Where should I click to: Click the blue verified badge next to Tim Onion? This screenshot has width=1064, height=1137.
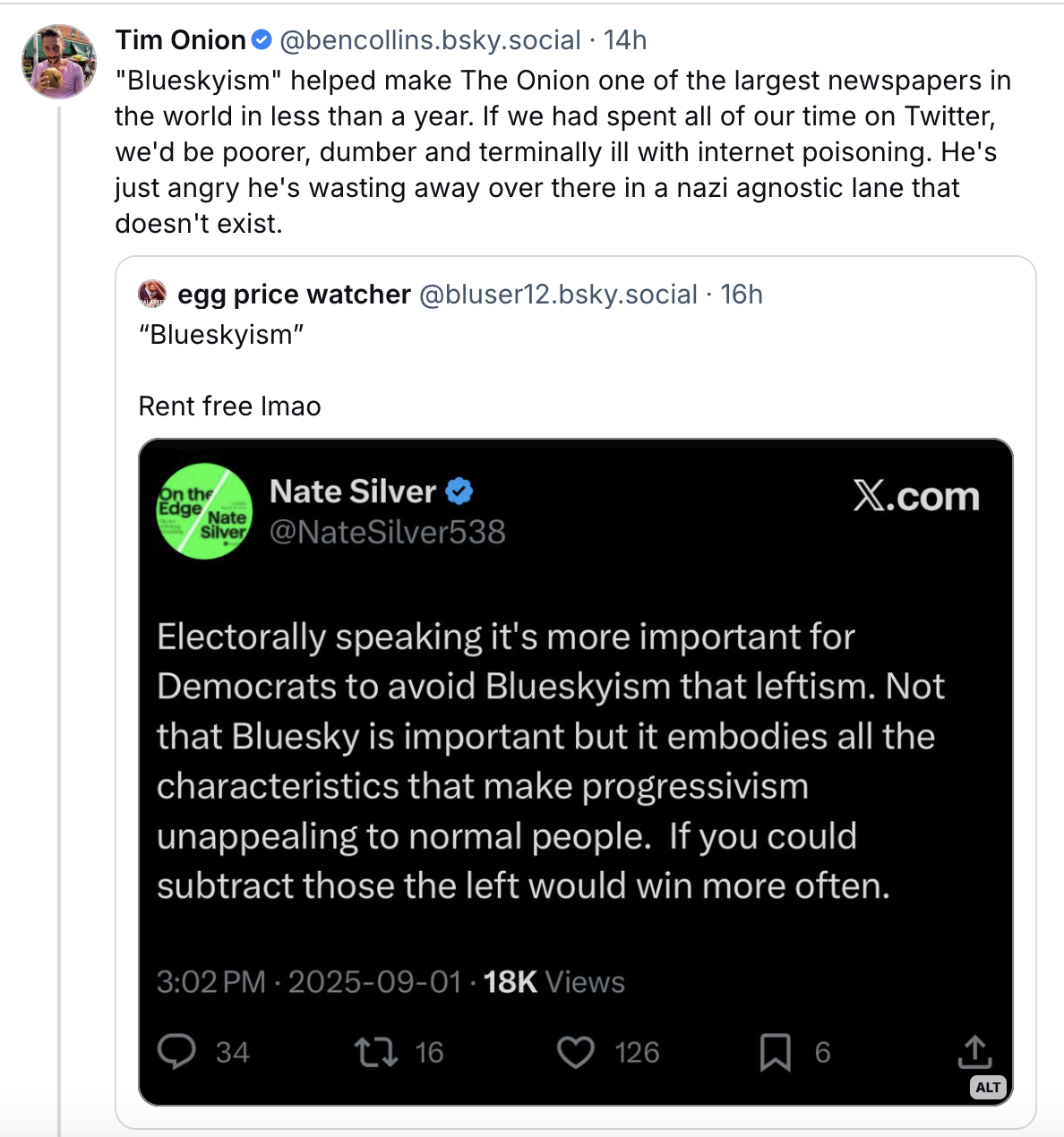pos(262,40)
